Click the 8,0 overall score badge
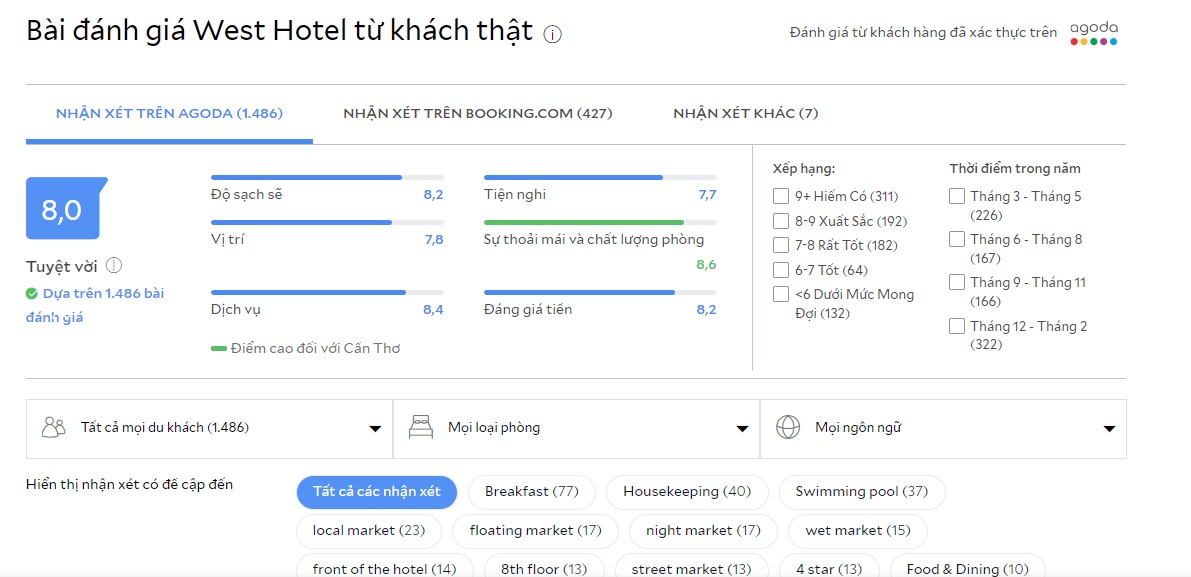 coord(63,209)
